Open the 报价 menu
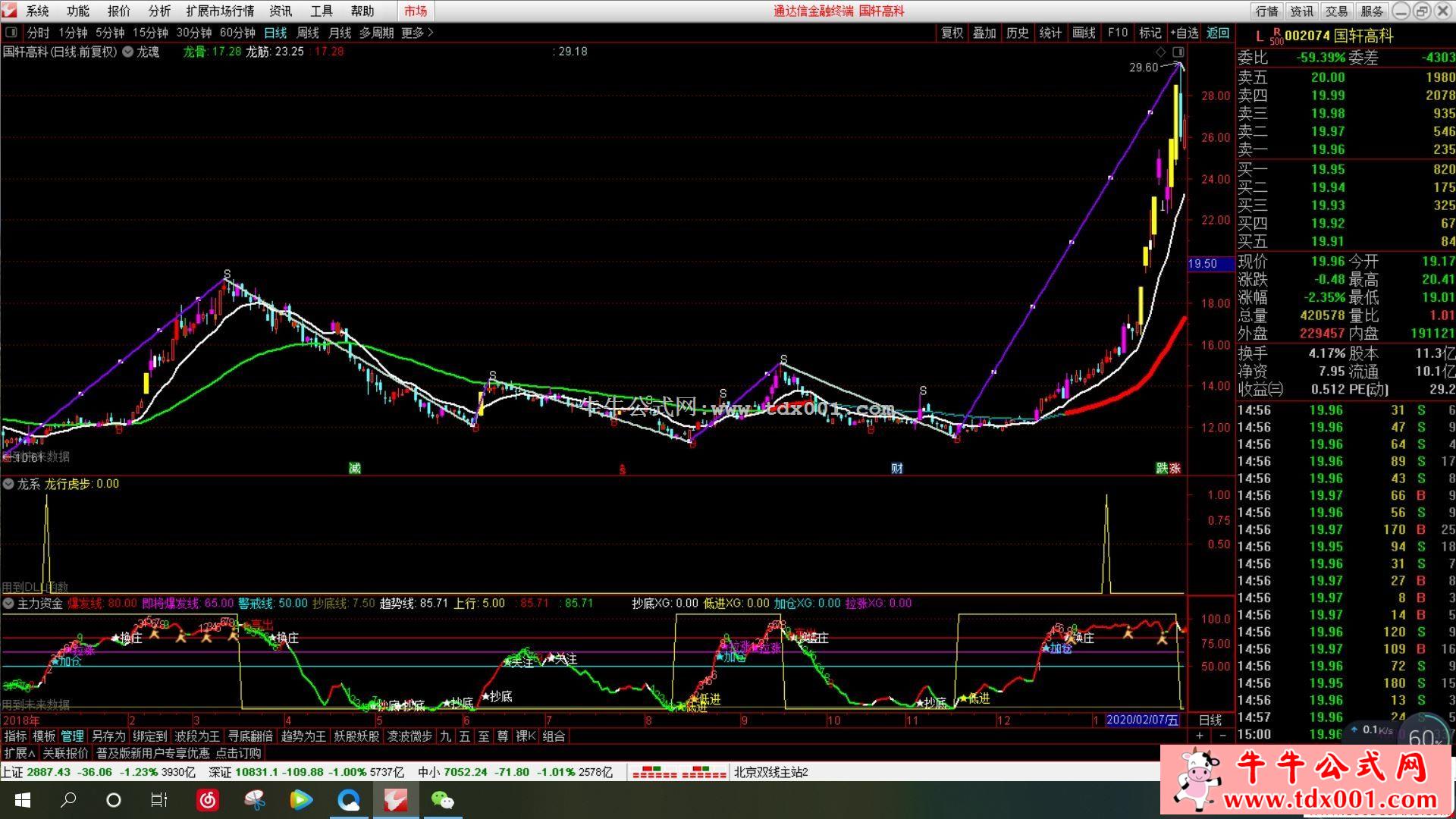 118,11
